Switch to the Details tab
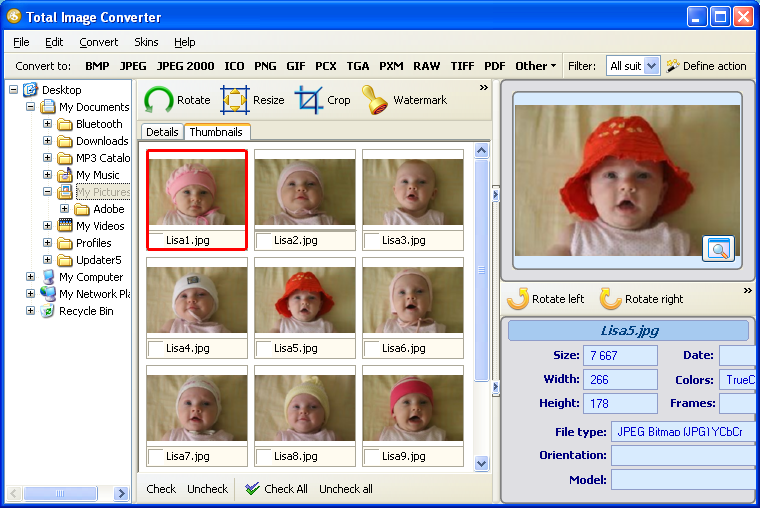 [161, 132]
